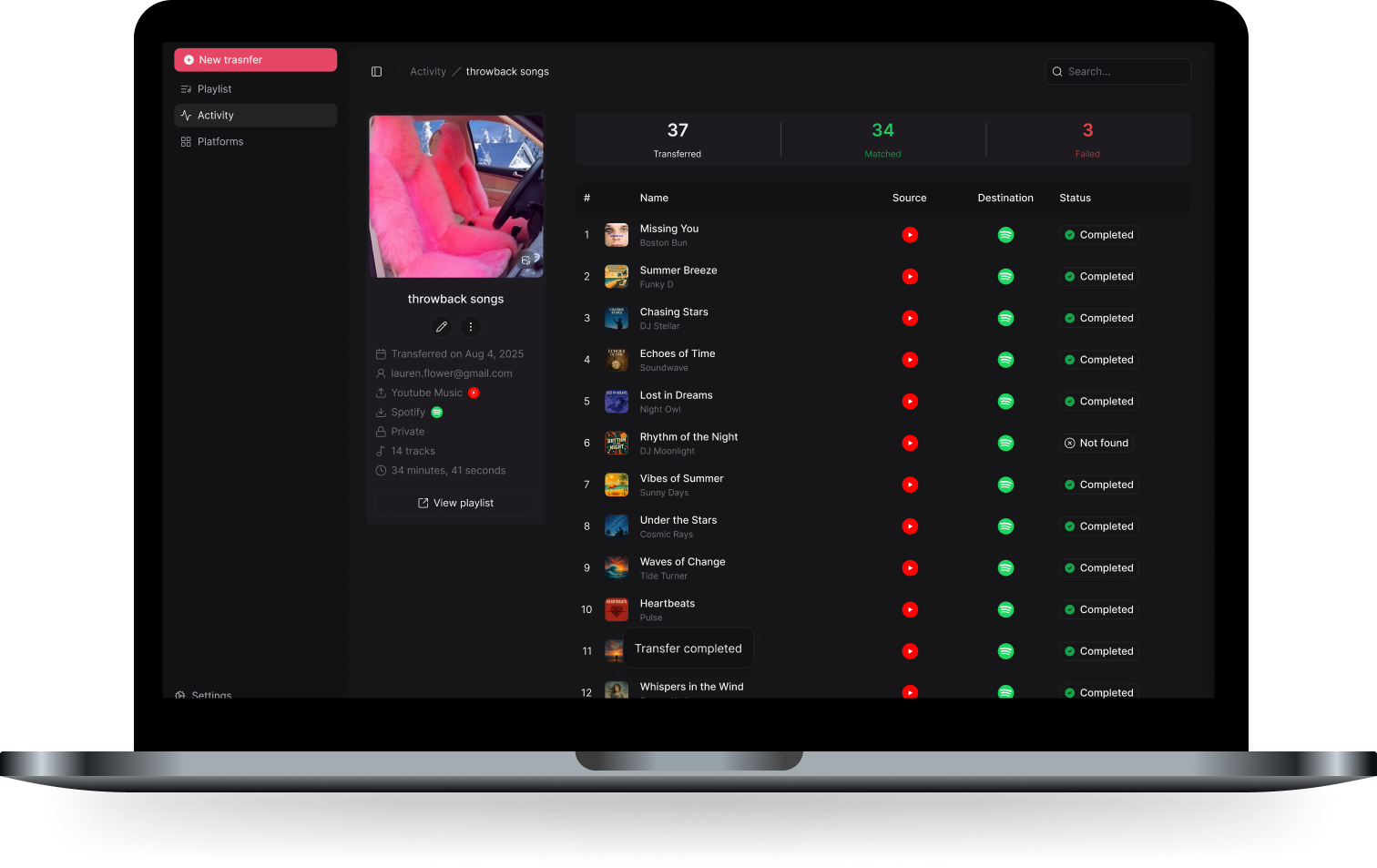Click the Completed status badge for Chasing Stars

(1099, 318)
